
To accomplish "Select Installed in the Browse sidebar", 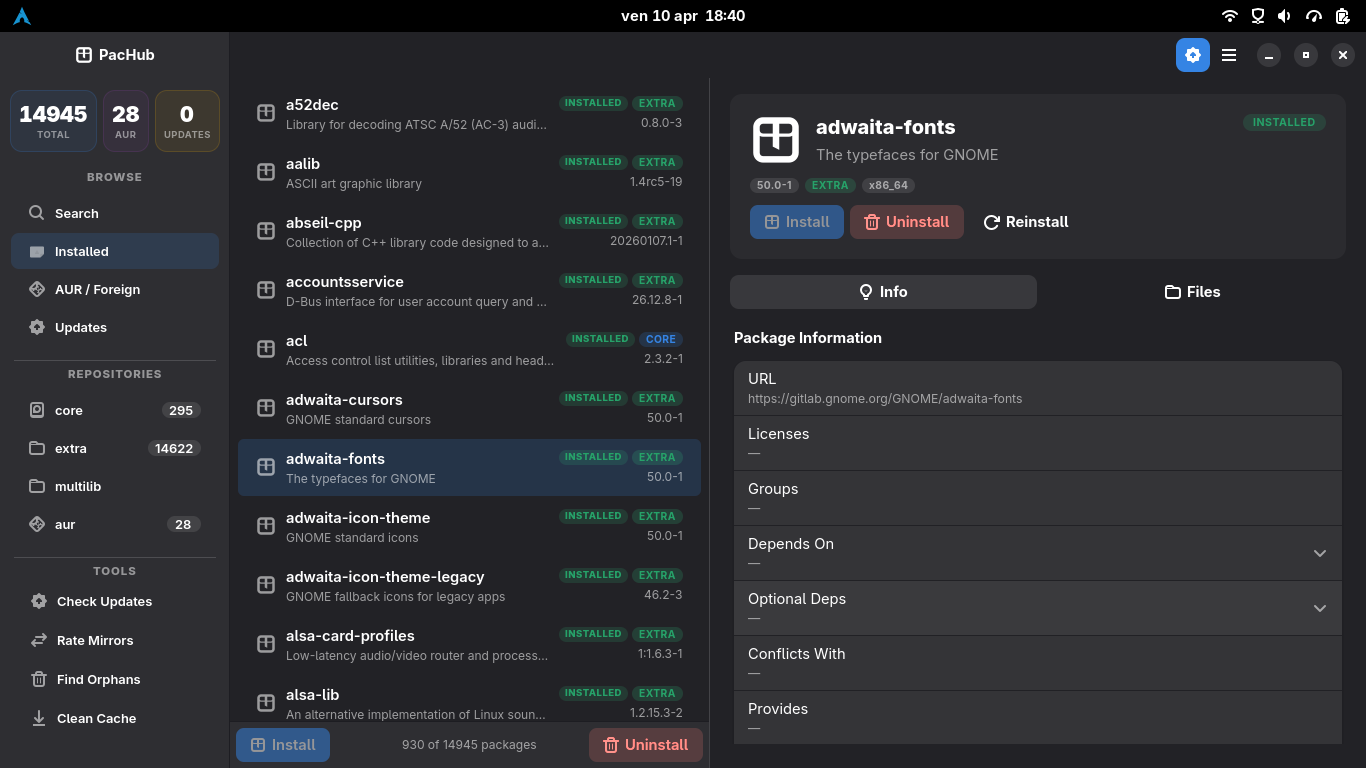I will coord(115,251).
